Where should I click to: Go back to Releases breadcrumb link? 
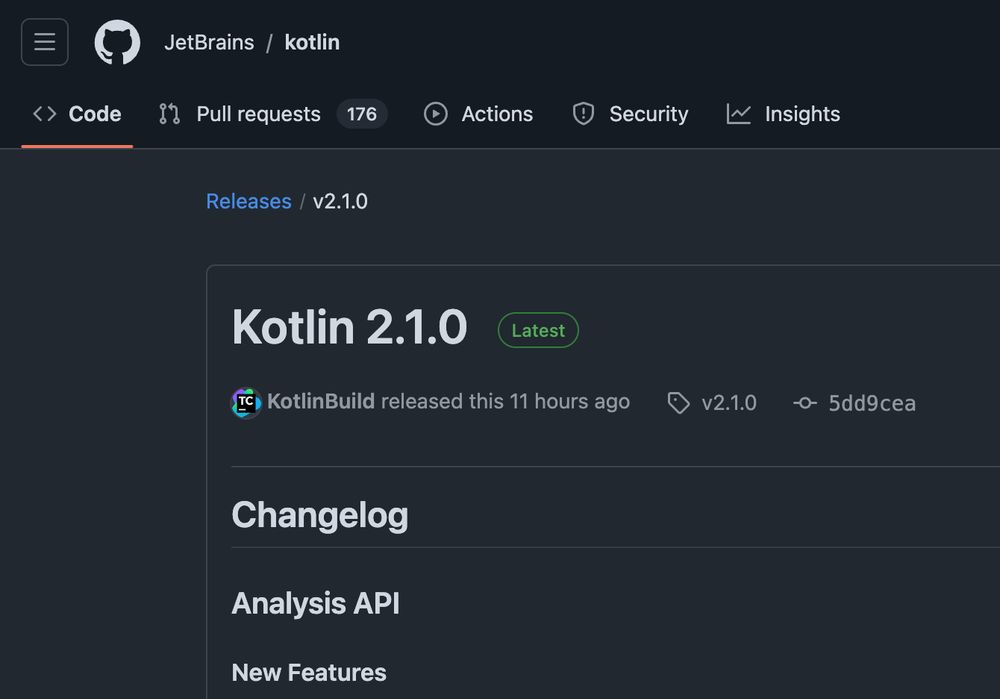click(248, 201)
